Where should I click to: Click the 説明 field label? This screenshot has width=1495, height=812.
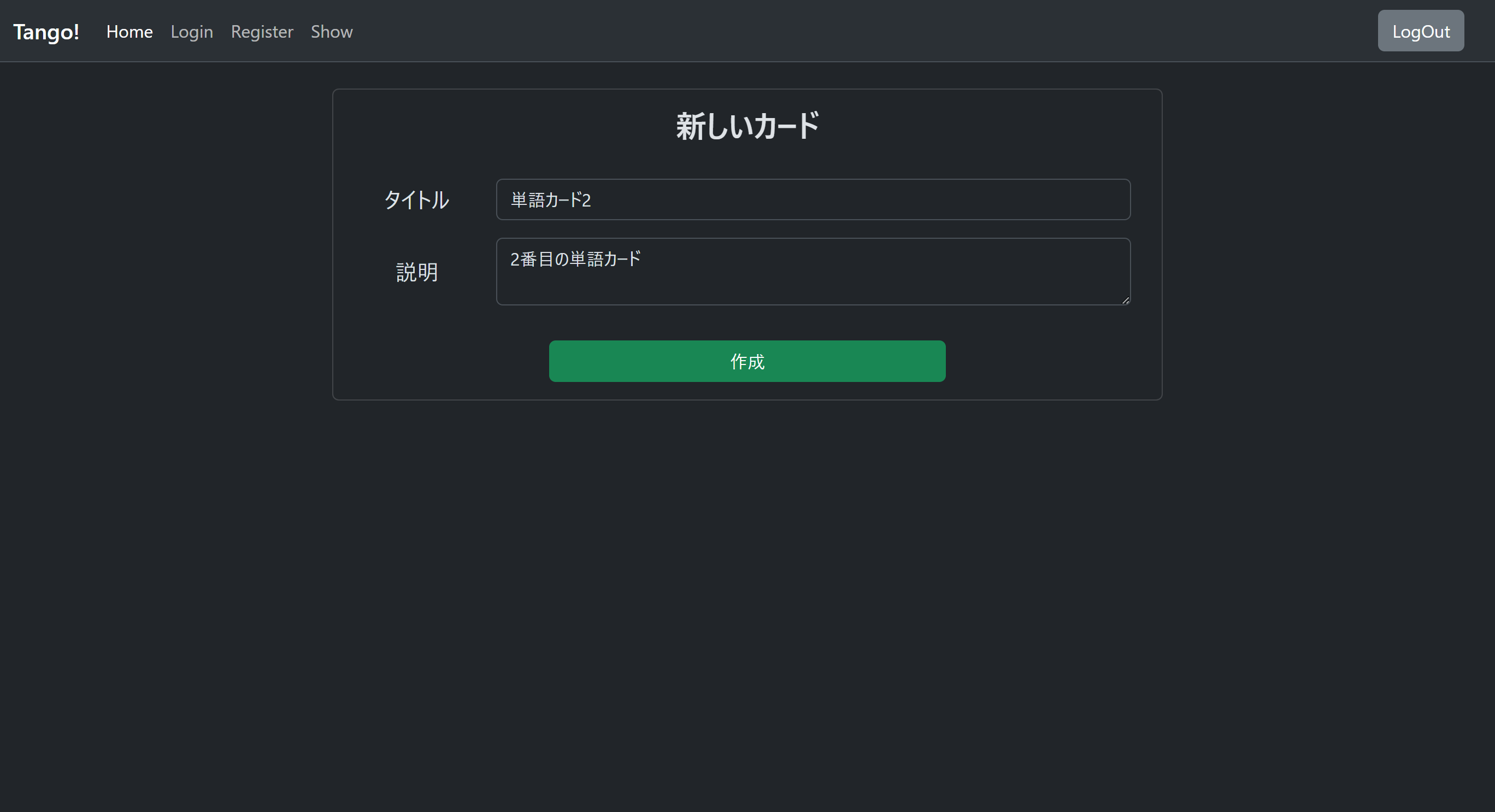coord(417,272)
